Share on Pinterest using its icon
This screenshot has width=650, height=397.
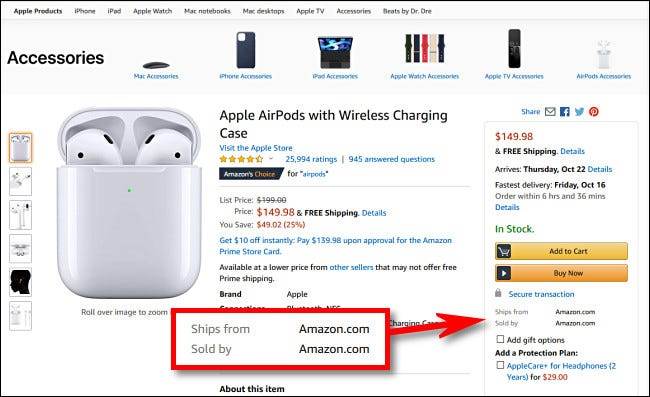594,111
